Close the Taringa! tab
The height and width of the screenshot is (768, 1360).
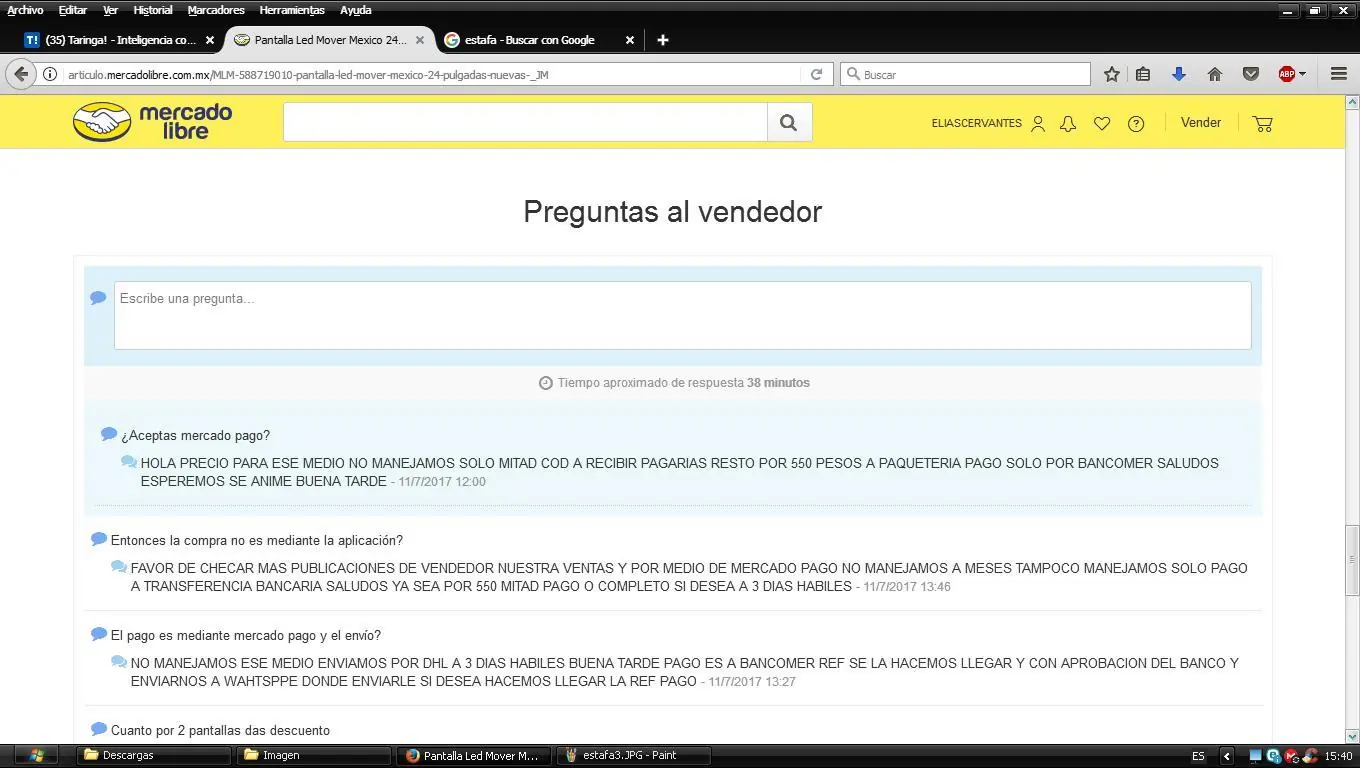click(210, 40)
